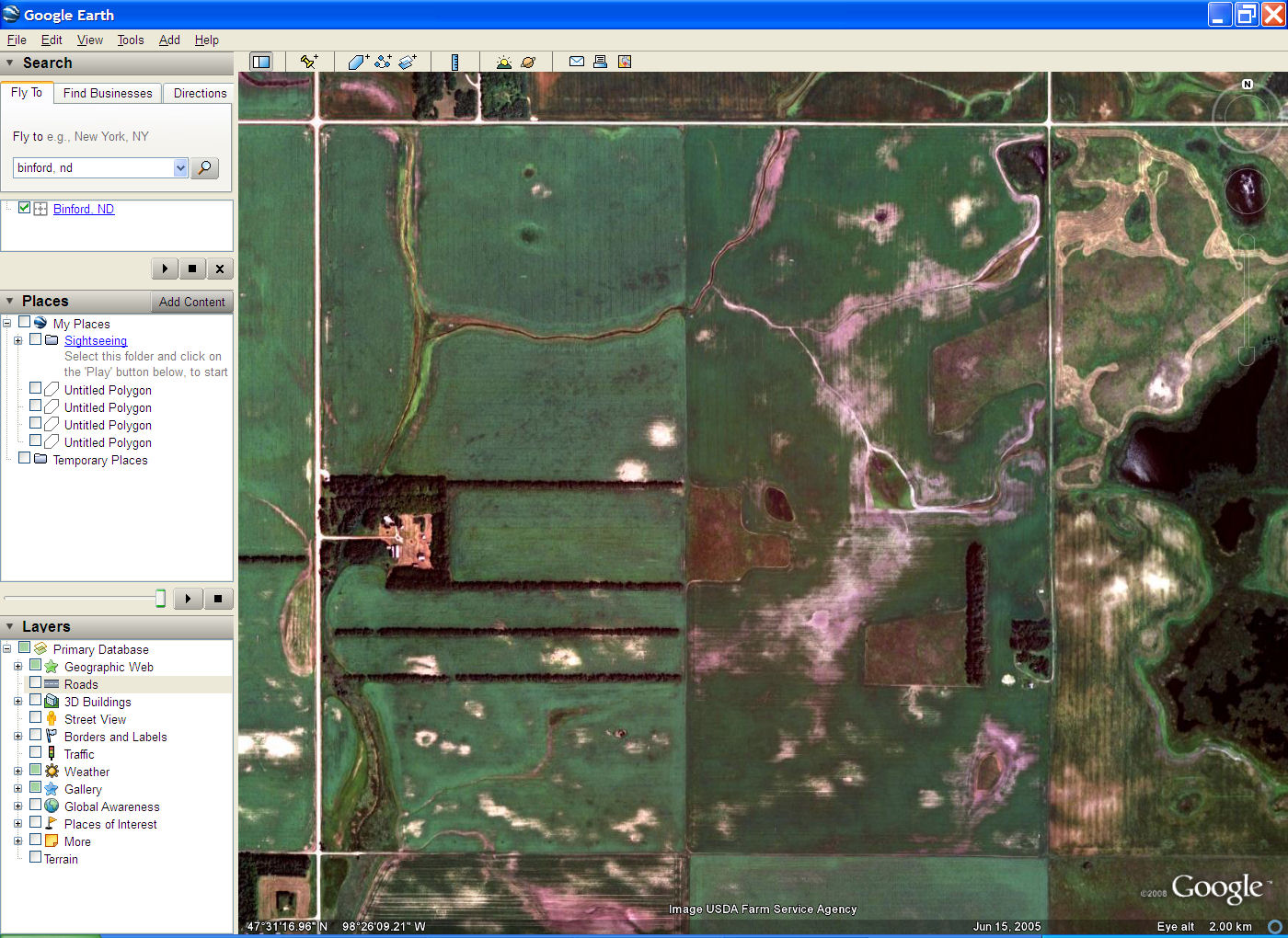Screen dimensions: 1288x938
Task: Click the Sightseeing link in Places
Action: [96, 340]
